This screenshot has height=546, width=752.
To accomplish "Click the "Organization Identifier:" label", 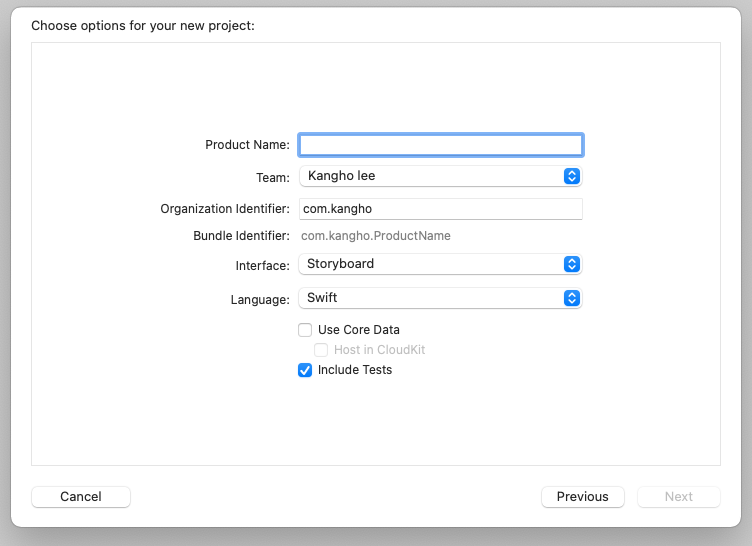I will 225,209.
